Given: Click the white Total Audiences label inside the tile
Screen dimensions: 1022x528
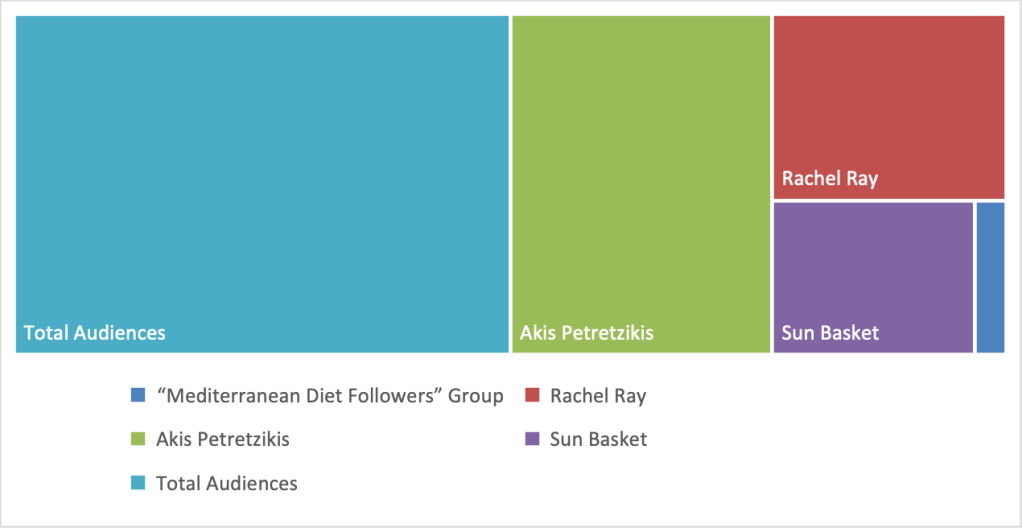Looking at the screenshot, I should coord(95,332).
